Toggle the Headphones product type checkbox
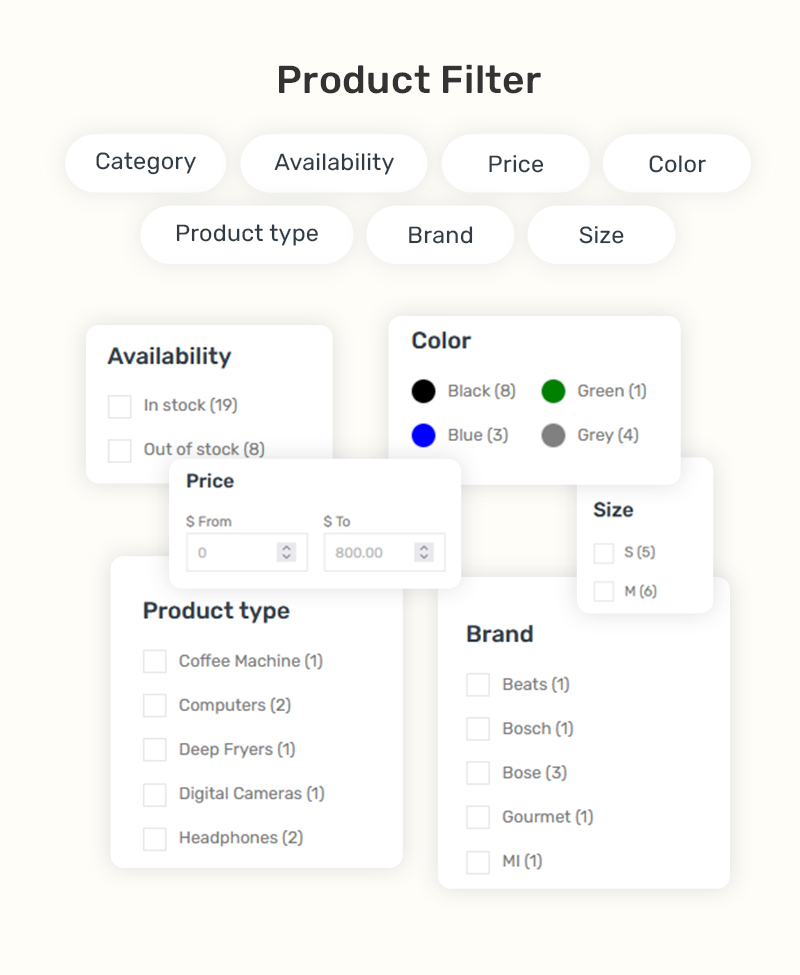The width and height of the screenshot is (800, 975). click(155, 838)
